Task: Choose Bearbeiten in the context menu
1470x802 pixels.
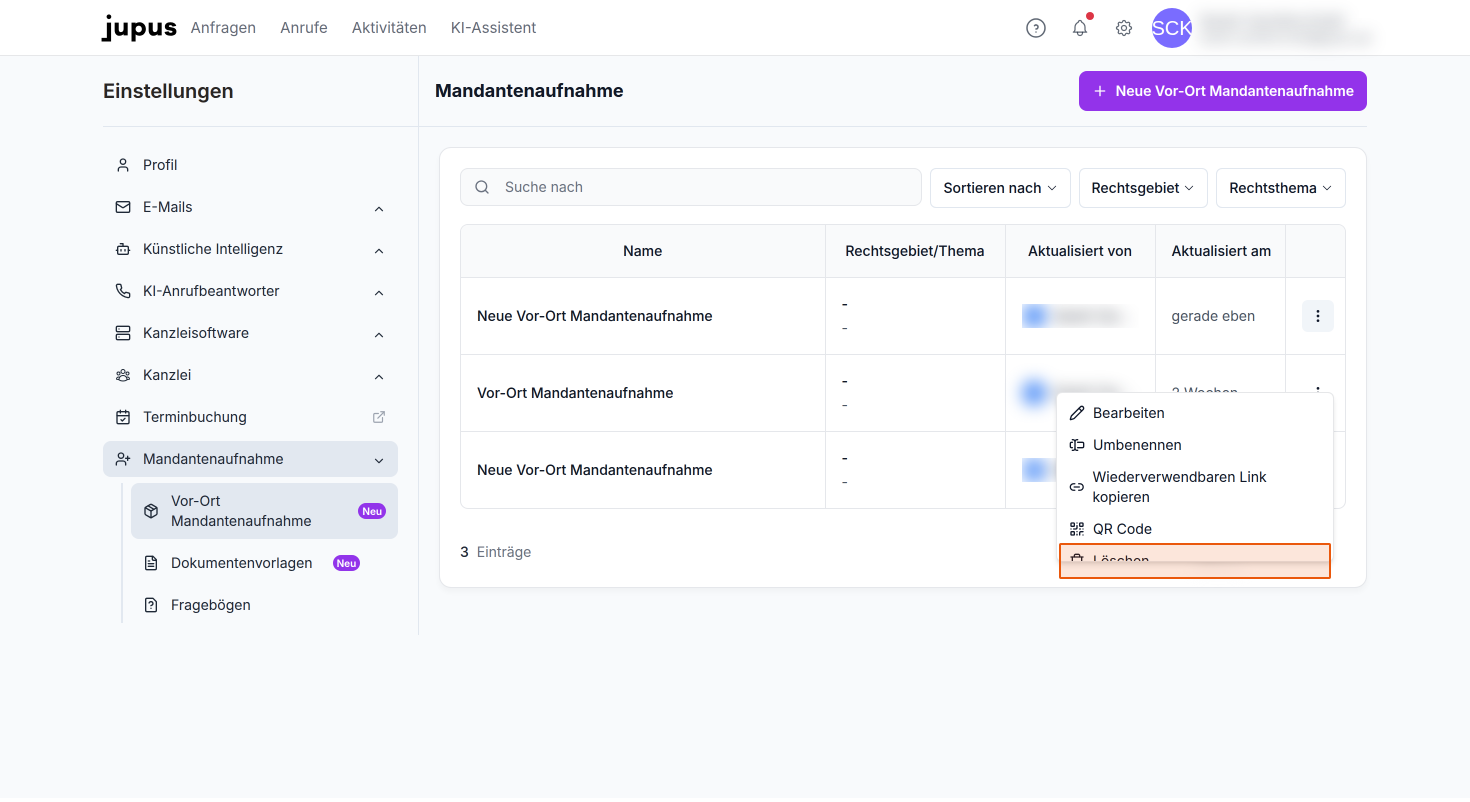Action: pos(1195,413)
